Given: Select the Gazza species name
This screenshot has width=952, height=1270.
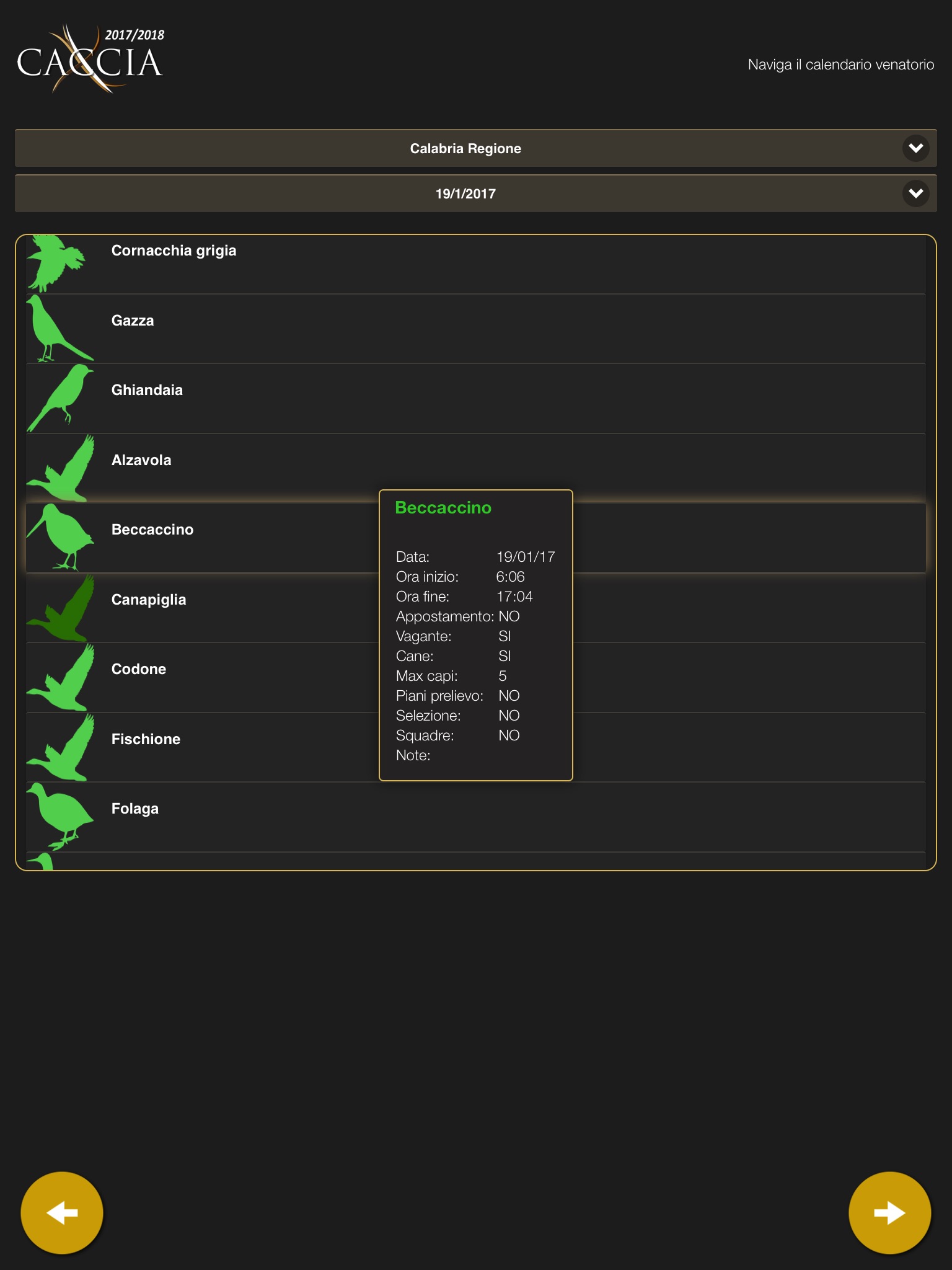Looking at the screenshot, I should [x=133, y=321].
